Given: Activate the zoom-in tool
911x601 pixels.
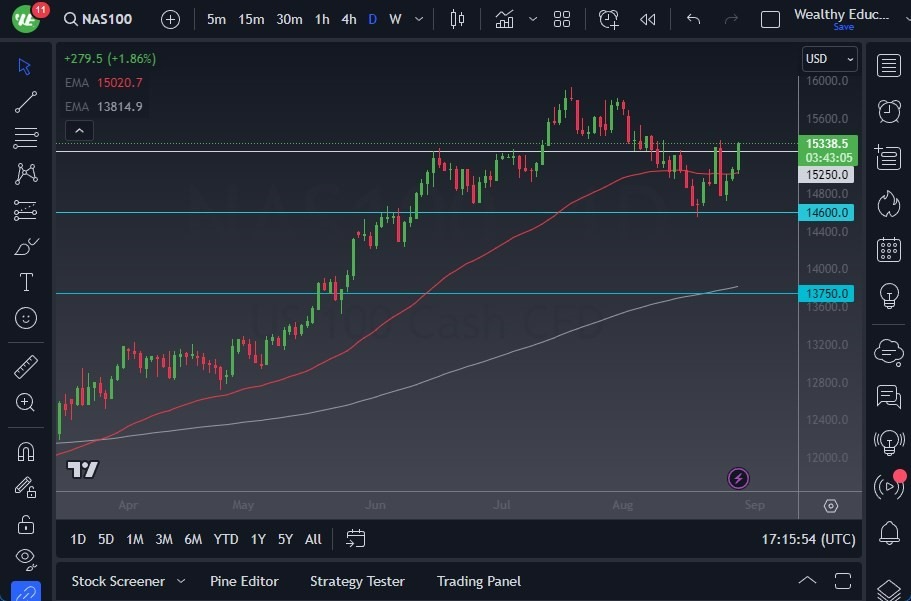Looking at the screenshot, I should [25, 403].
